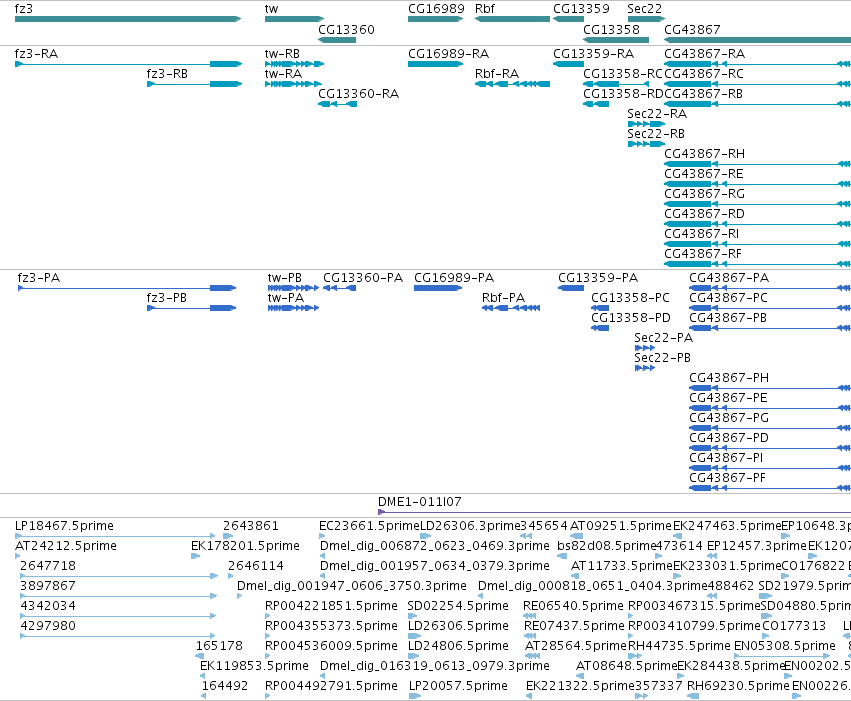Click the tw gene label
The width and height of the screenshot is (851, 701).
tap(271, 9)
